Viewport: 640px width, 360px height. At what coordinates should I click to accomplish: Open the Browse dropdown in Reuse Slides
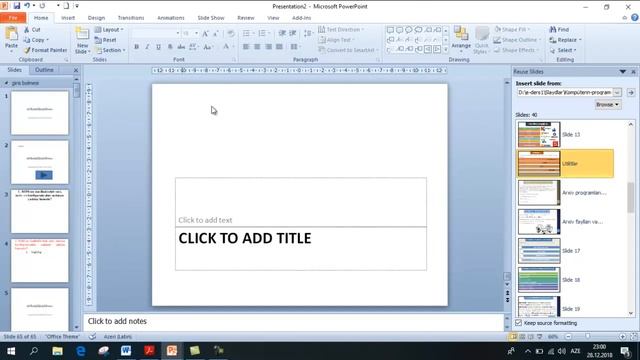click(x=608, y=104)
